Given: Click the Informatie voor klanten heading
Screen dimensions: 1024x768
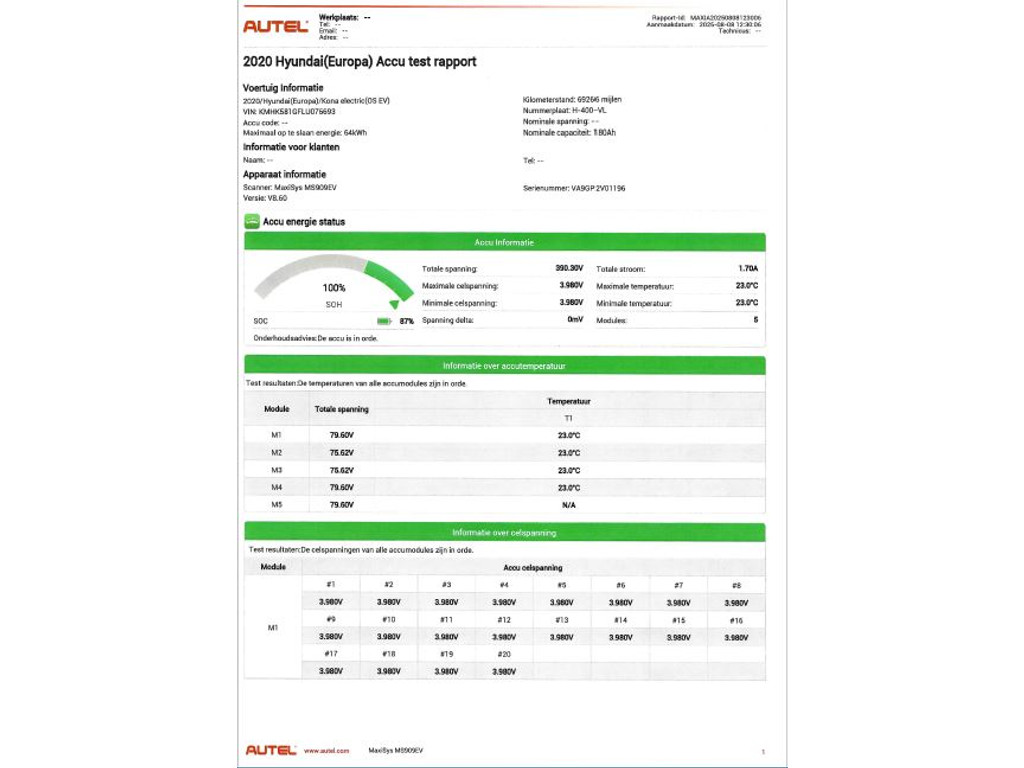Looking at the screenshot, I should pos(291,147).
